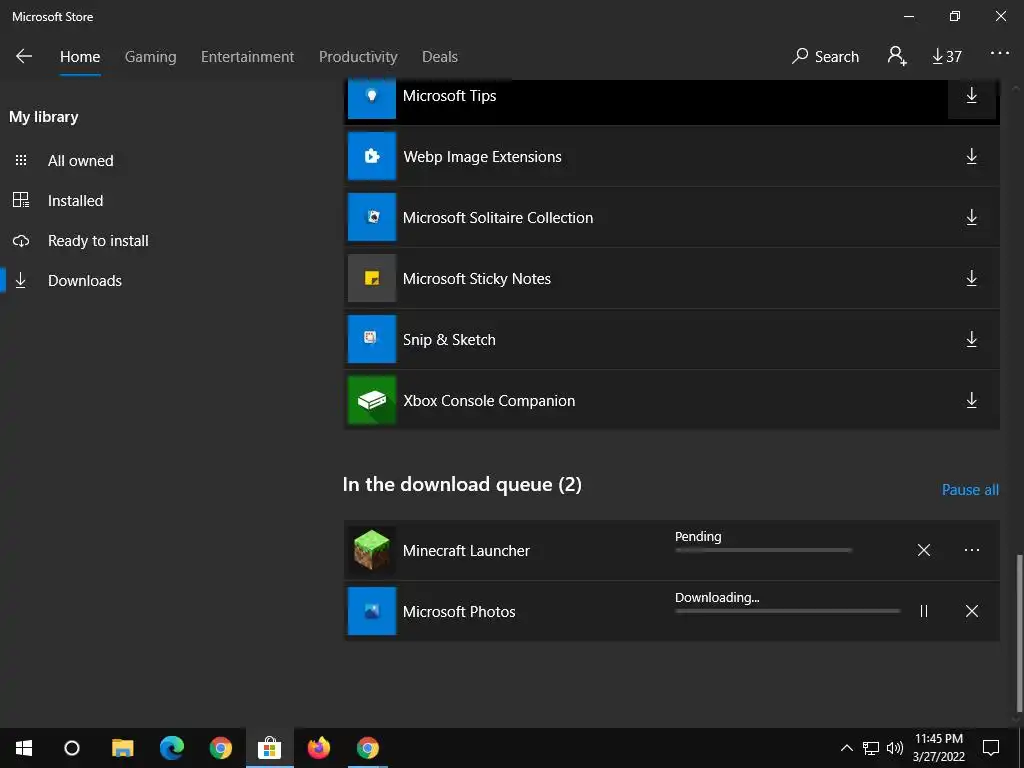The image size is (1024, 768).
Task: Open Firefox from the taskbar
Action: click(319, 748)
